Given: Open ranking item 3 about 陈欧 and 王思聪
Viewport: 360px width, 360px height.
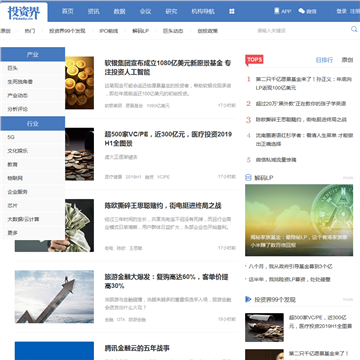Looking at the screenshot, I should (x=301, y=119).
